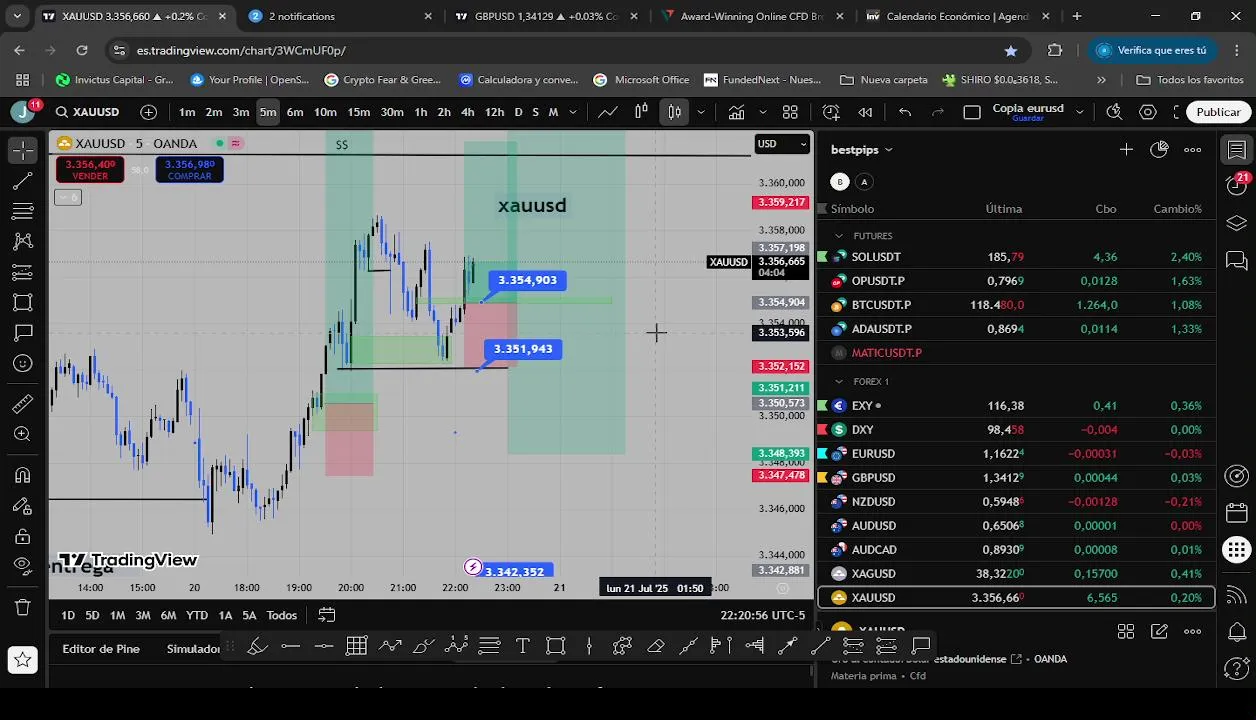Select the line chart type icon
The width and height of the screenshot is (1256, 720).
(x=608, y=112)
